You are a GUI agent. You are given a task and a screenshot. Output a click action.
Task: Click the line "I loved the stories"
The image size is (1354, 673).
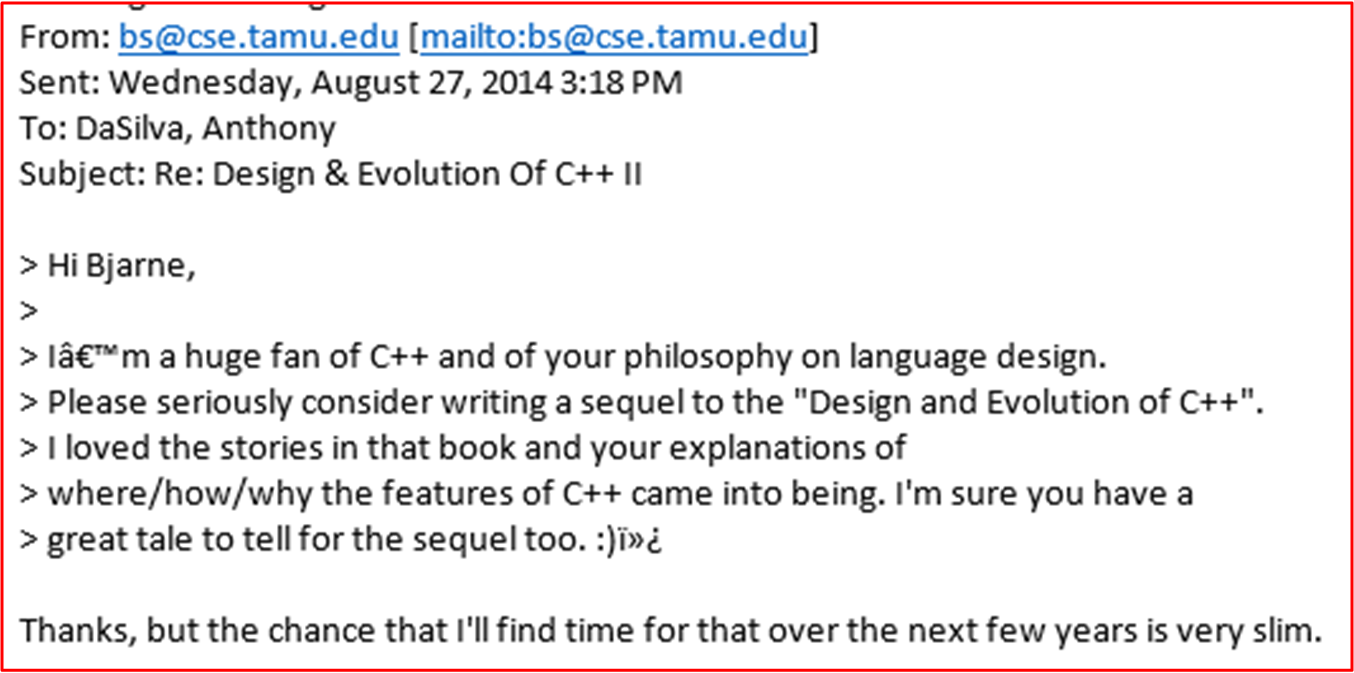click(462, 448)
